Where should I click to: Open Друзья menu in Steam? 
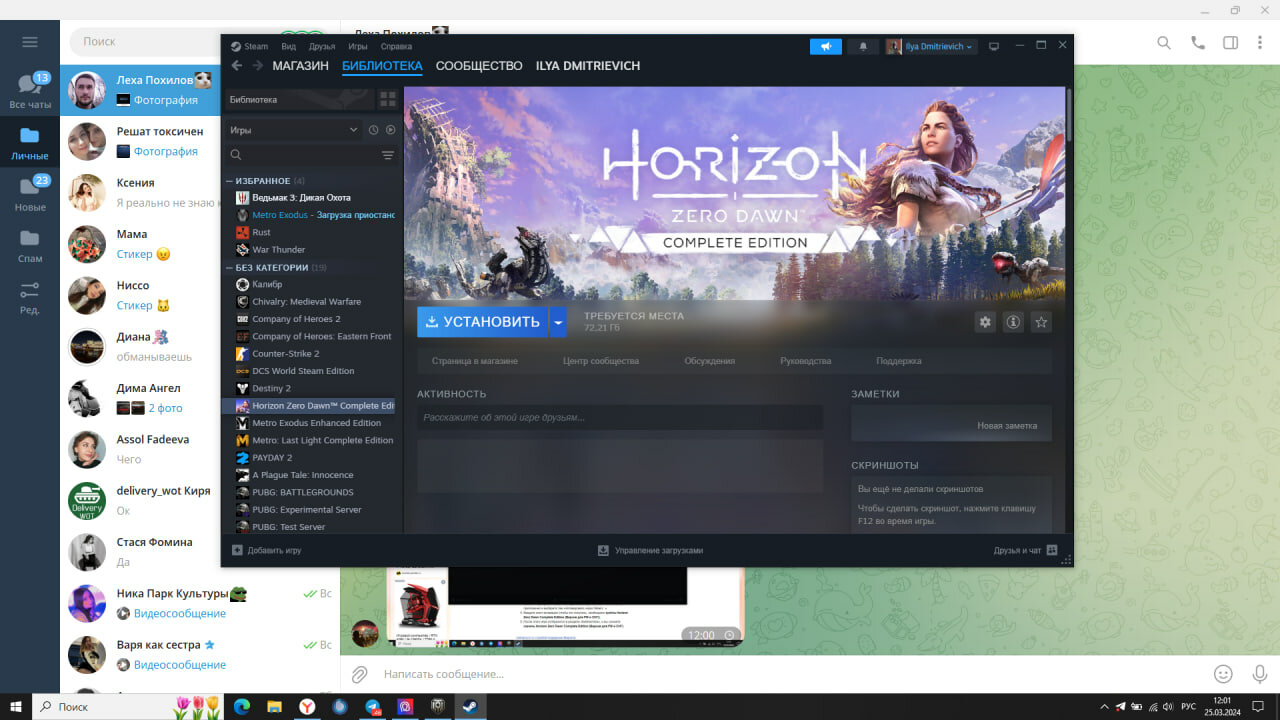coord(322,46)
